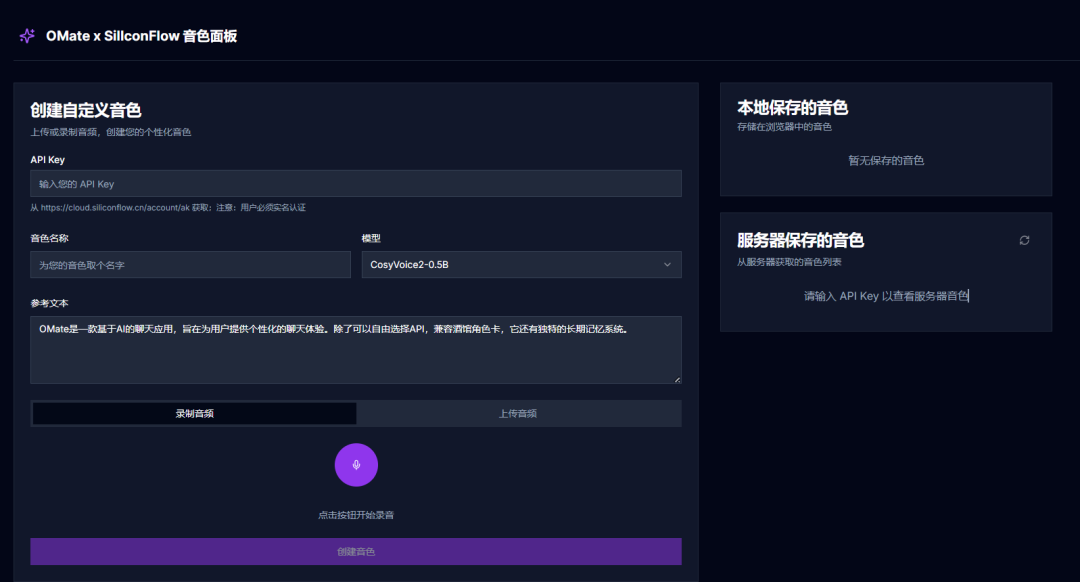This screenshot has height=582, width=1080.
Task: Start recording with the purple microphone button
Action: click(356, 465)
